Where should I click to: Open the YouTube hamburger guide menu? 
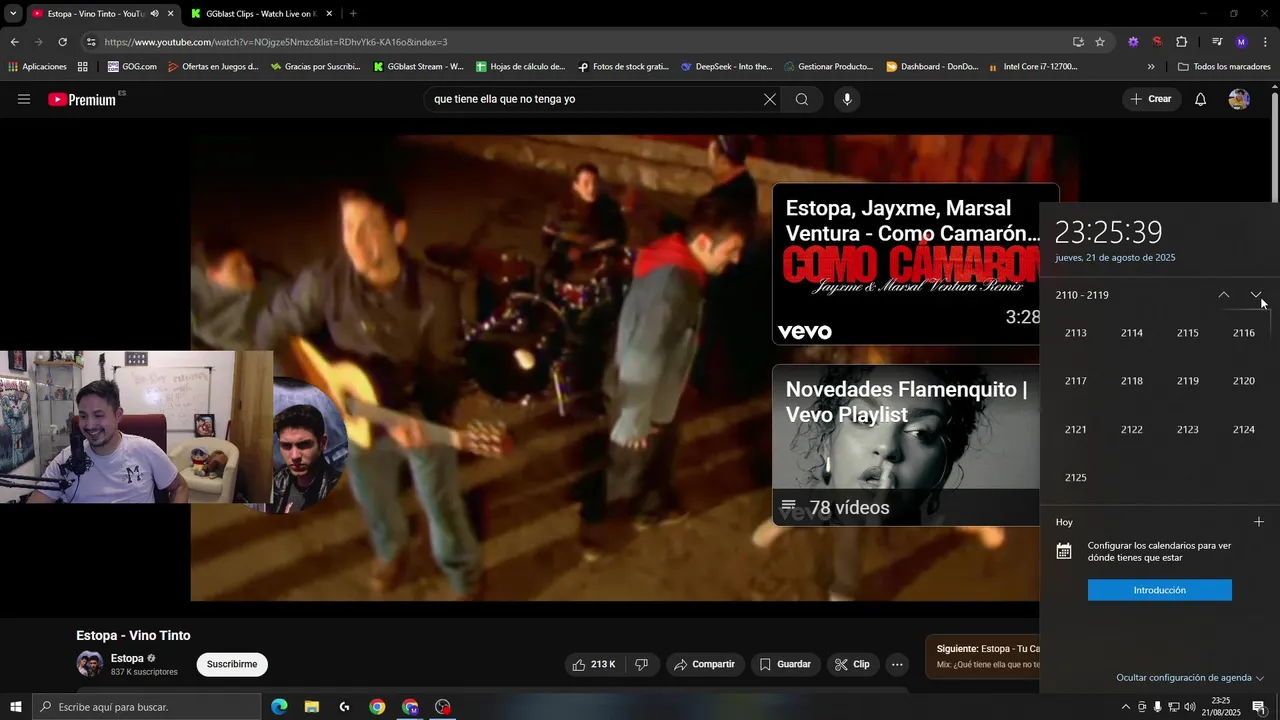[24, 99]
